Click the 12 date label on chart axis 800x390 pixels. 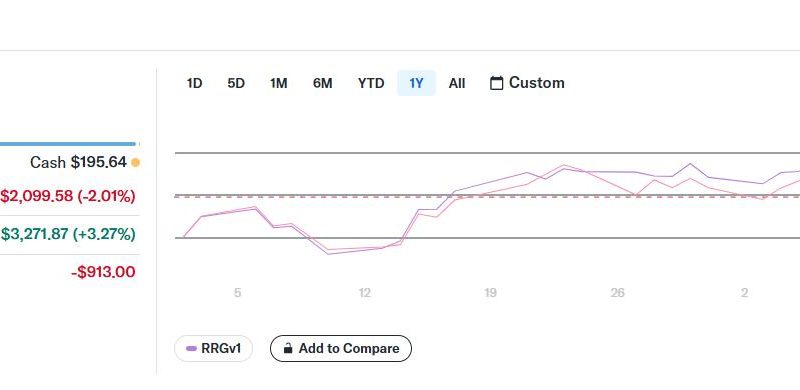pos(364,293)
